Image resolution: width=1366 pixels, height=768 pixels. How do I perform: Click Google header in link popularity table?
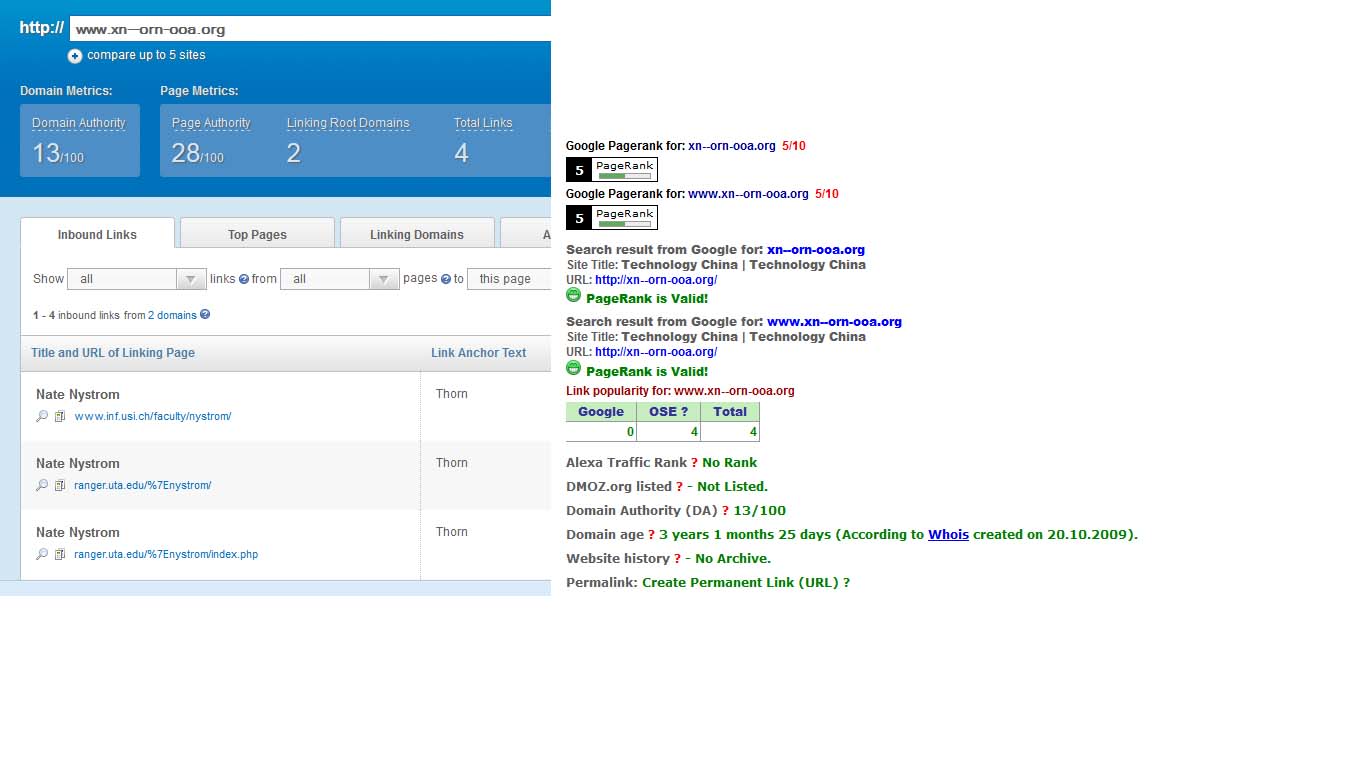pos(601,412)
